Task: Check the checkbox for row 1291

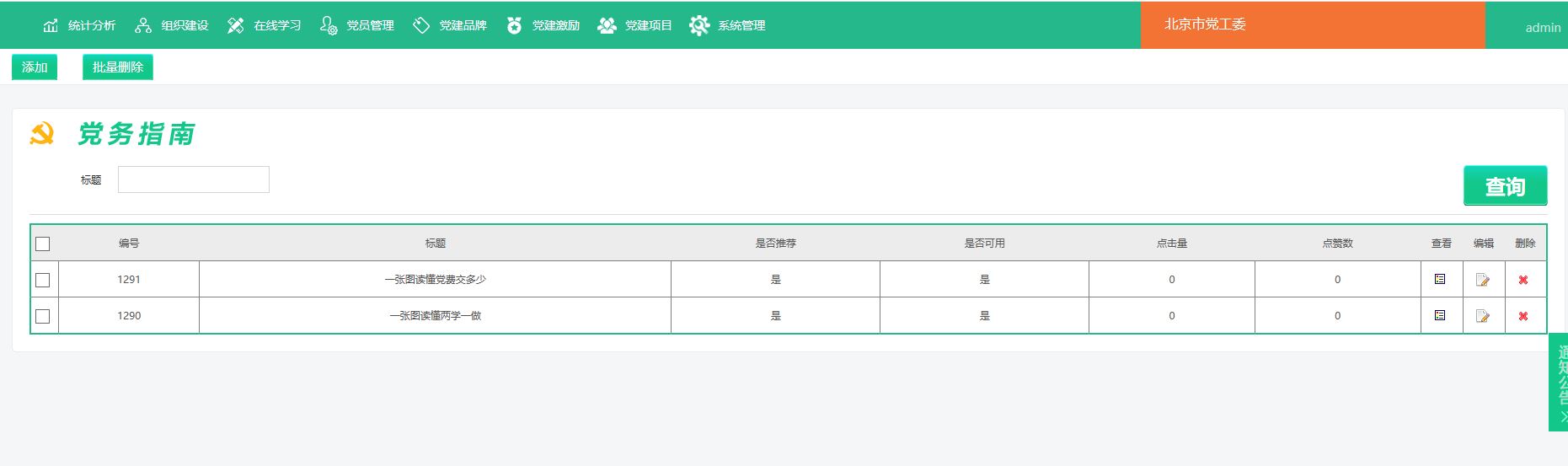Action: coord(43,280)
